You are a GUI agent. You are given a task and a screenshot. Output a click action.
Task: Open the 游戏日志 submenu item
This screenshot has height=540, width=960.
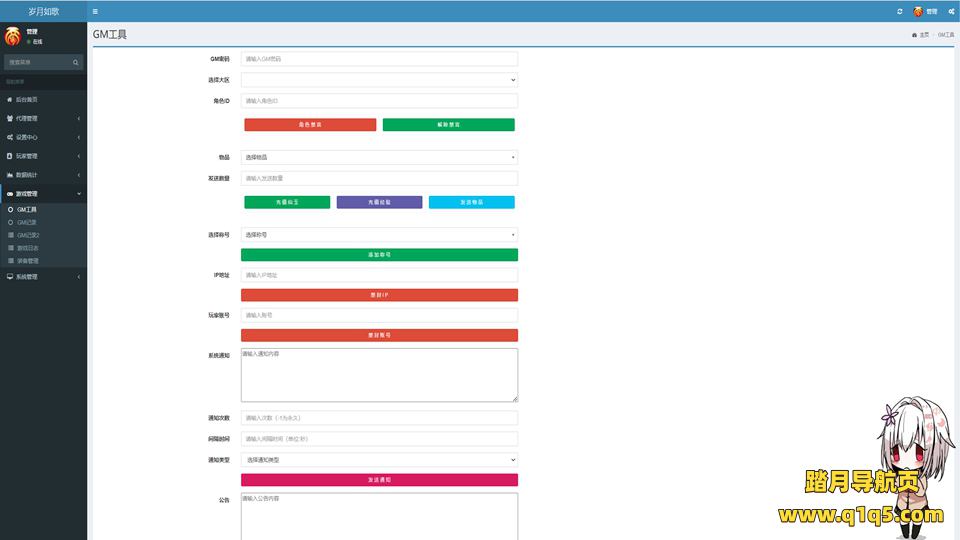click(x=29, y=248)
